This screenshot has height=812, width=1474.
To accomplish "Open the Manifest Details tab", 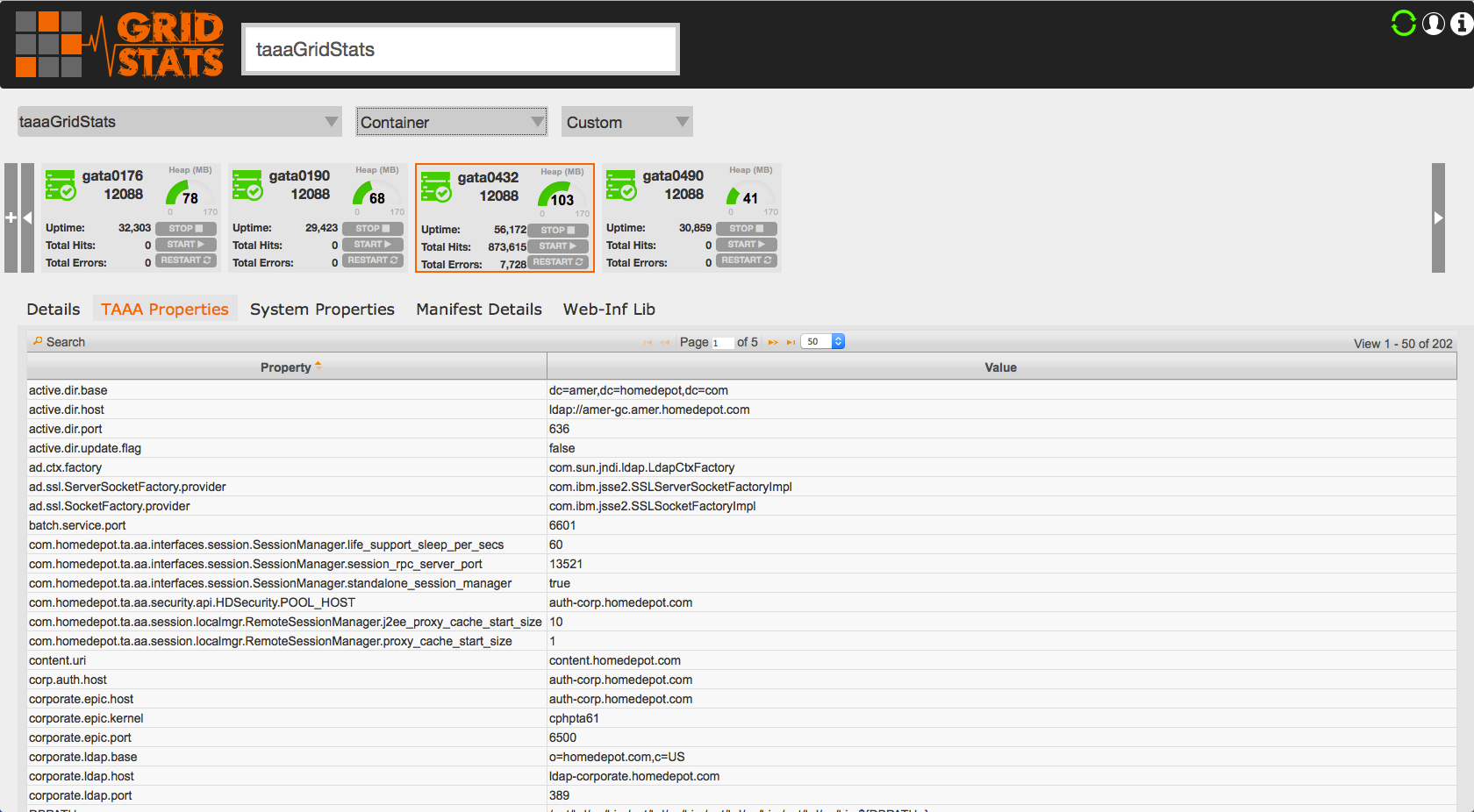I will pos(479,309).
